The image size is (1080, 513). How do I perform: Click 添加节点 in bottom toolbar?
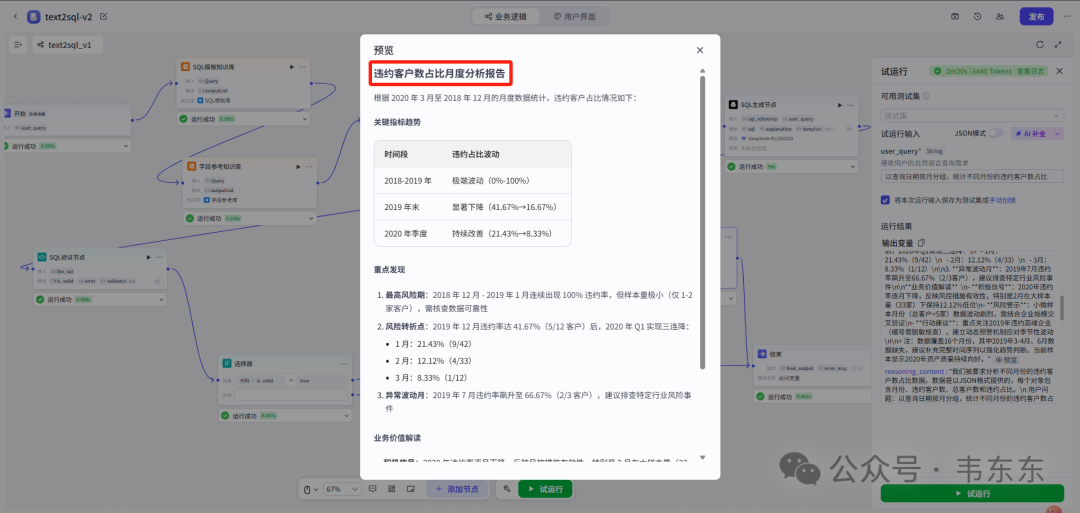[x=457, y=489]
